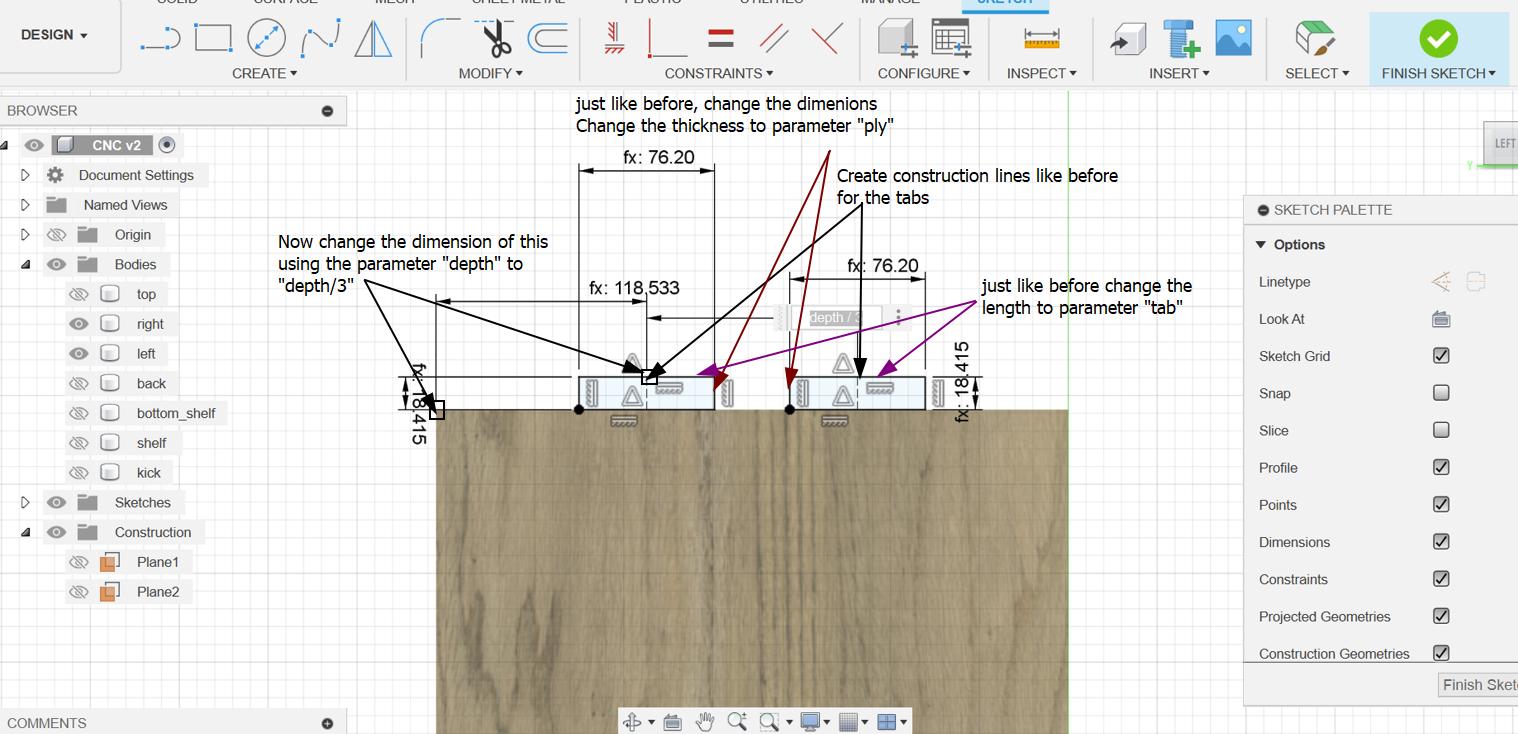Apply the Equal constraint

720,38
